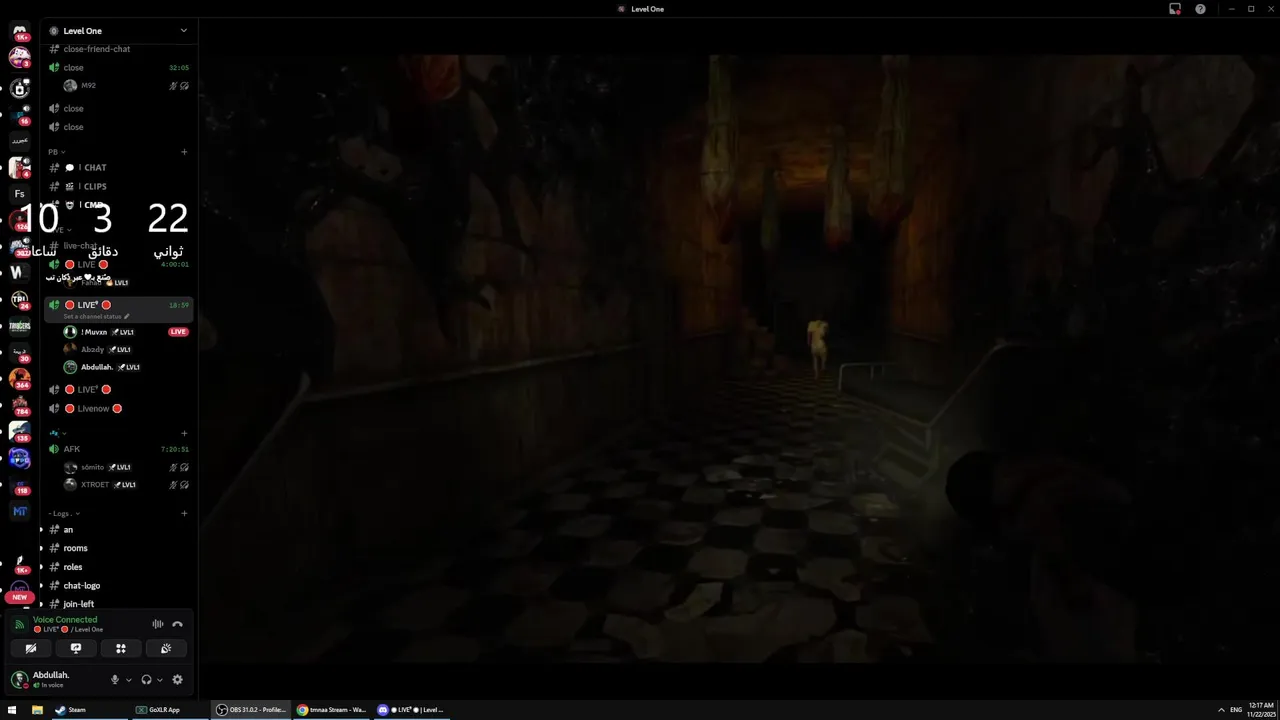Open voice noise suppression waveform icon
The height and width of the screenshot is (720, 1280).
(158, 624)
